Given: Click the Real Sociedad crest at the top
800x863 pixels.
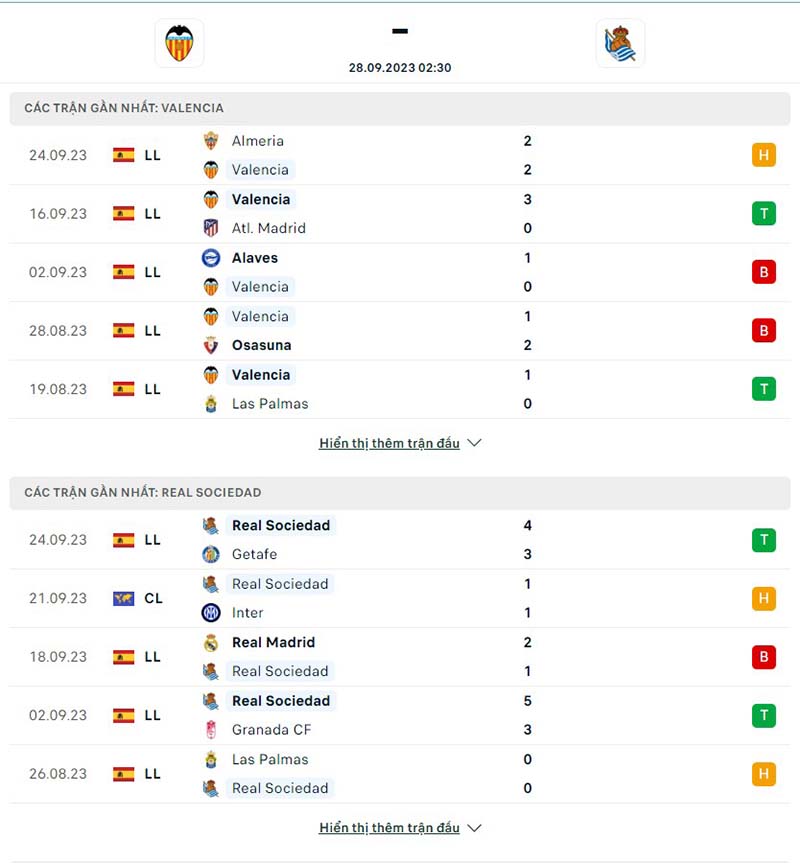Looking at the screenshot, I should [x=622, y=43].
